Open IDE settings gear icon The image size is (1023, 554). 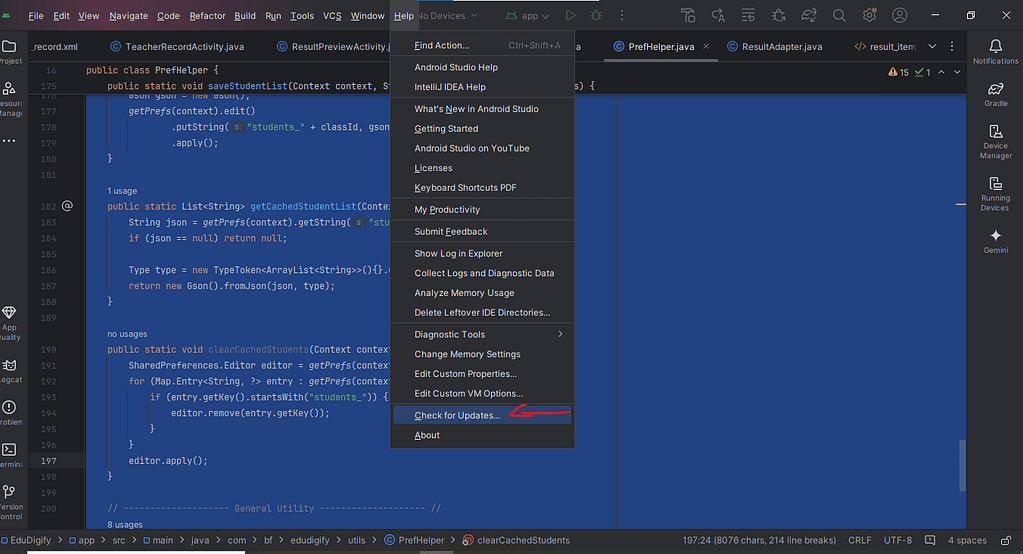[869, 15]
